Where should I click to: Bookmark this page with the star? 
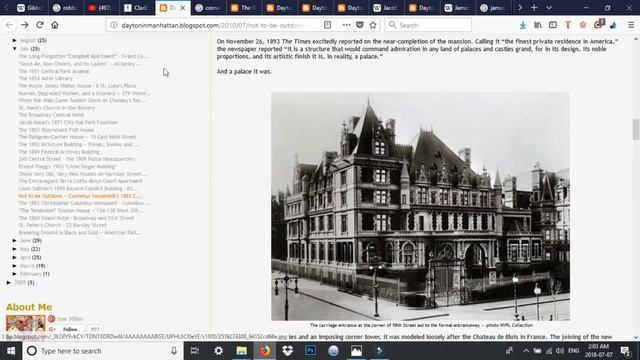click(373, 25)
